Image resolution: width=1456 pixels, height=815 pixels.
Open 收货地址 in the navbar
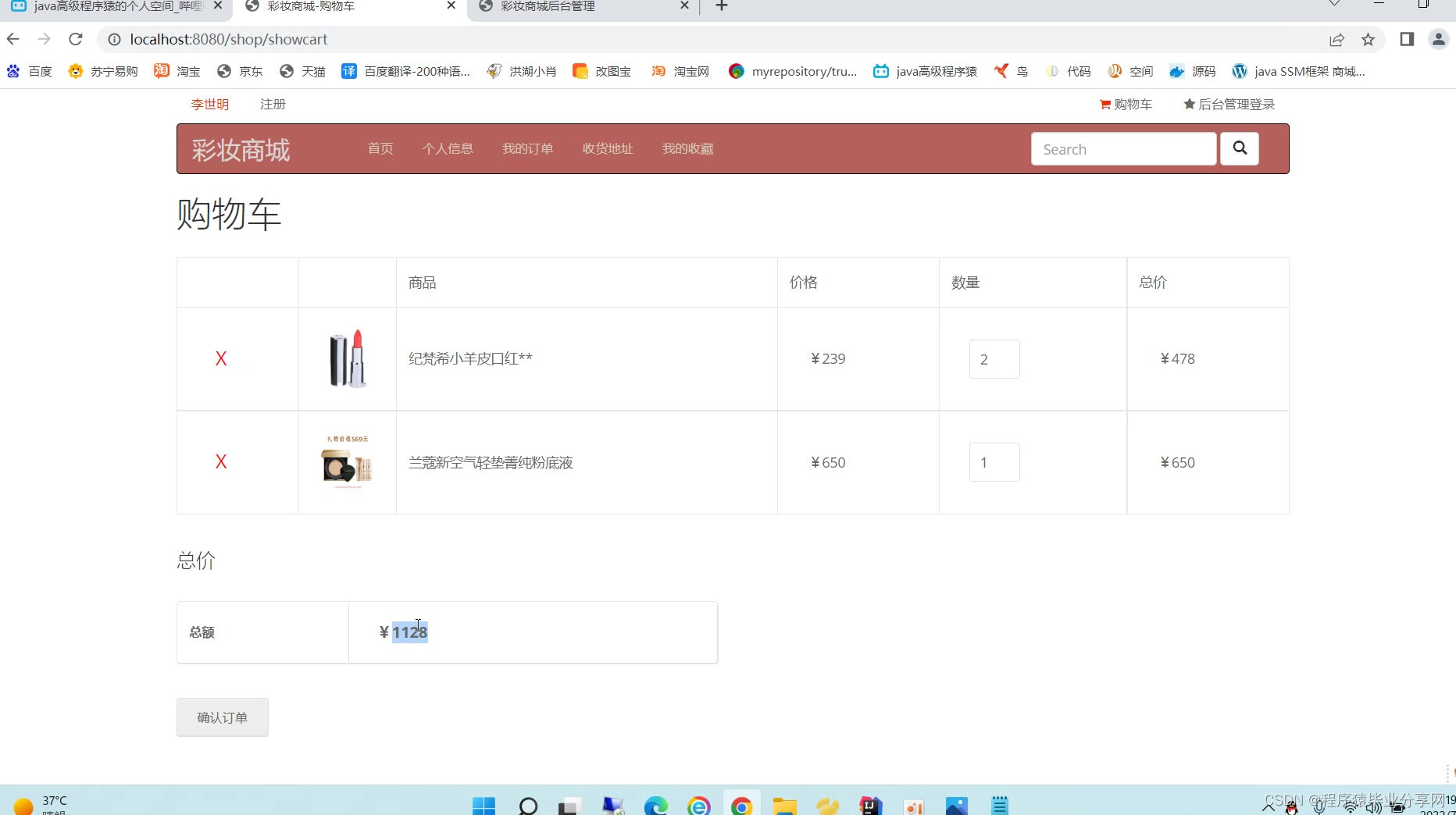point(608,148)
